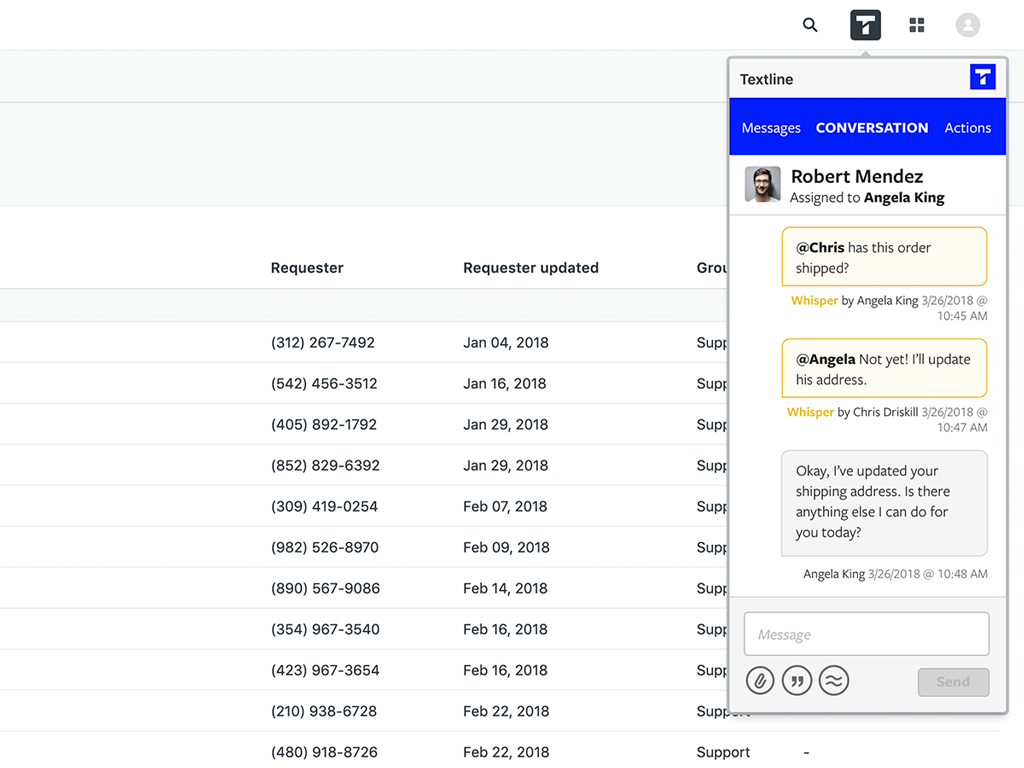The image size is (1024, 768).
Task: Click the @Chris whisper message bubble
Action: pos(884,256)
